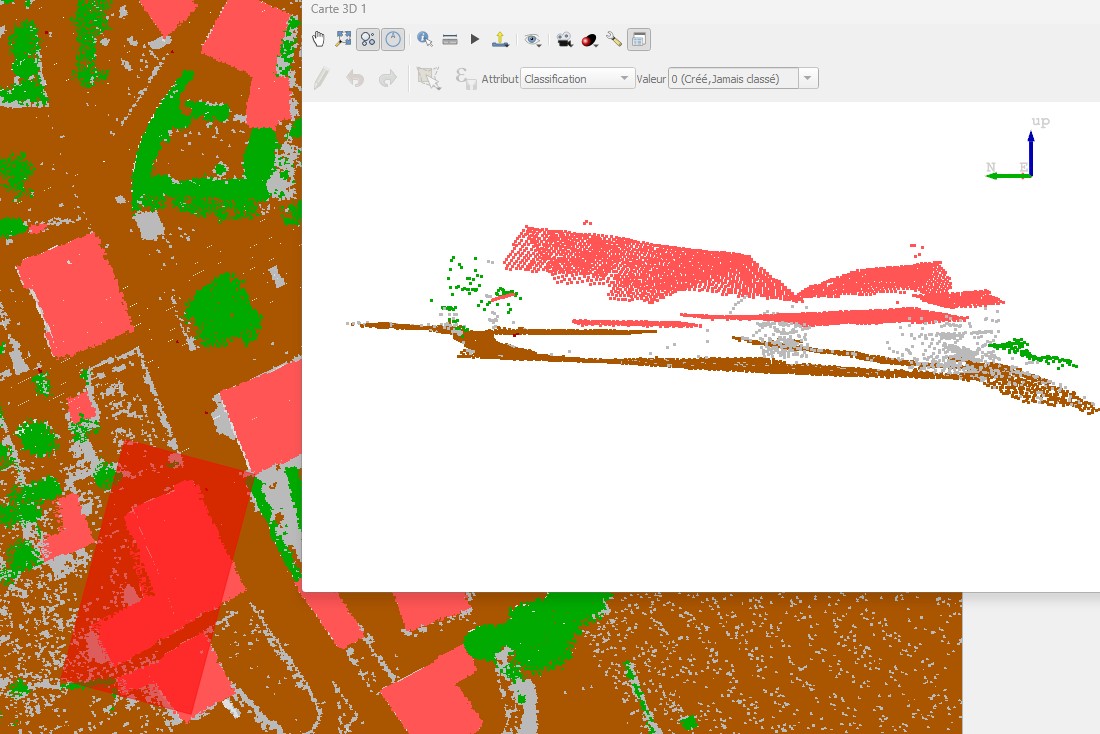Click the undo arrow button
The height and width of the screenshot is (734, 1100).
(355, 78)
